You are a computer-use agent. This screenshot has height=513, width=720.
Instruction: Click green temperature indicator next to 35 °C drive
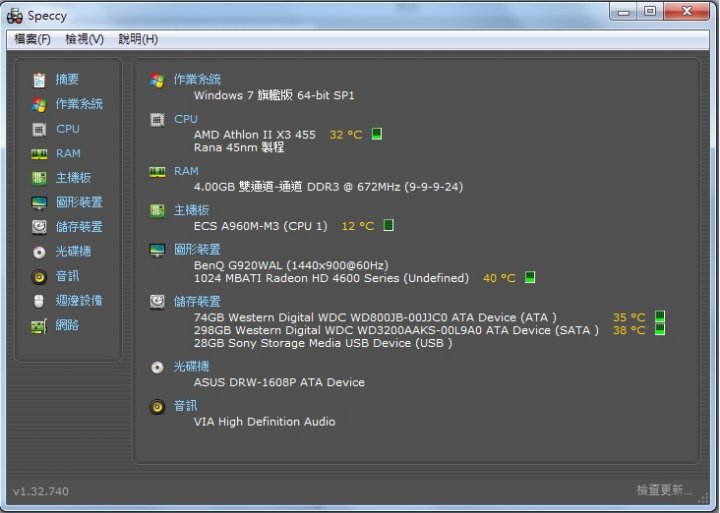pyautogui.click(x=660, y=316)
